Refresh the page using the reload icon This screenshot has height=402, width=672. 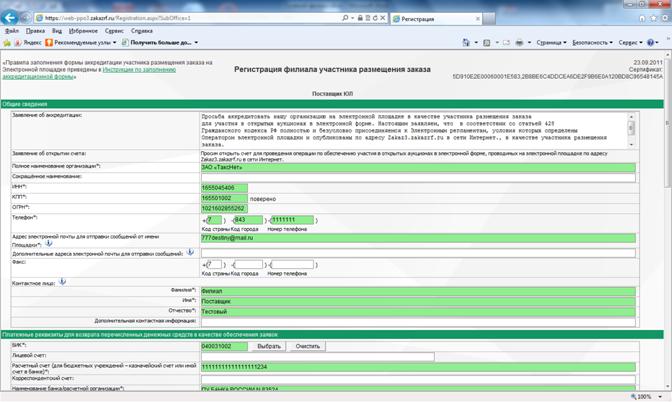pyautogui.click(x=375, y=18)
